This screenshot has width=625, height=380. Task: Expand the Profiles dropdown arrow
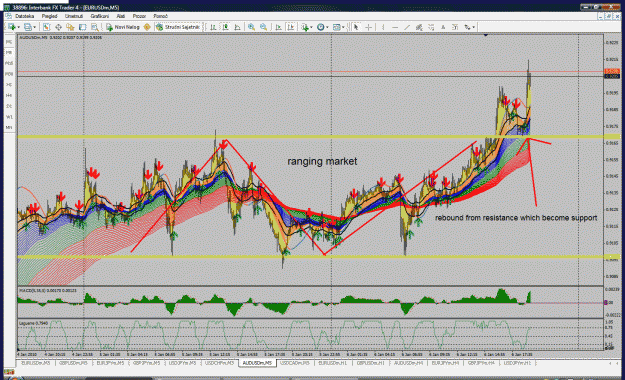coord(35,27)
